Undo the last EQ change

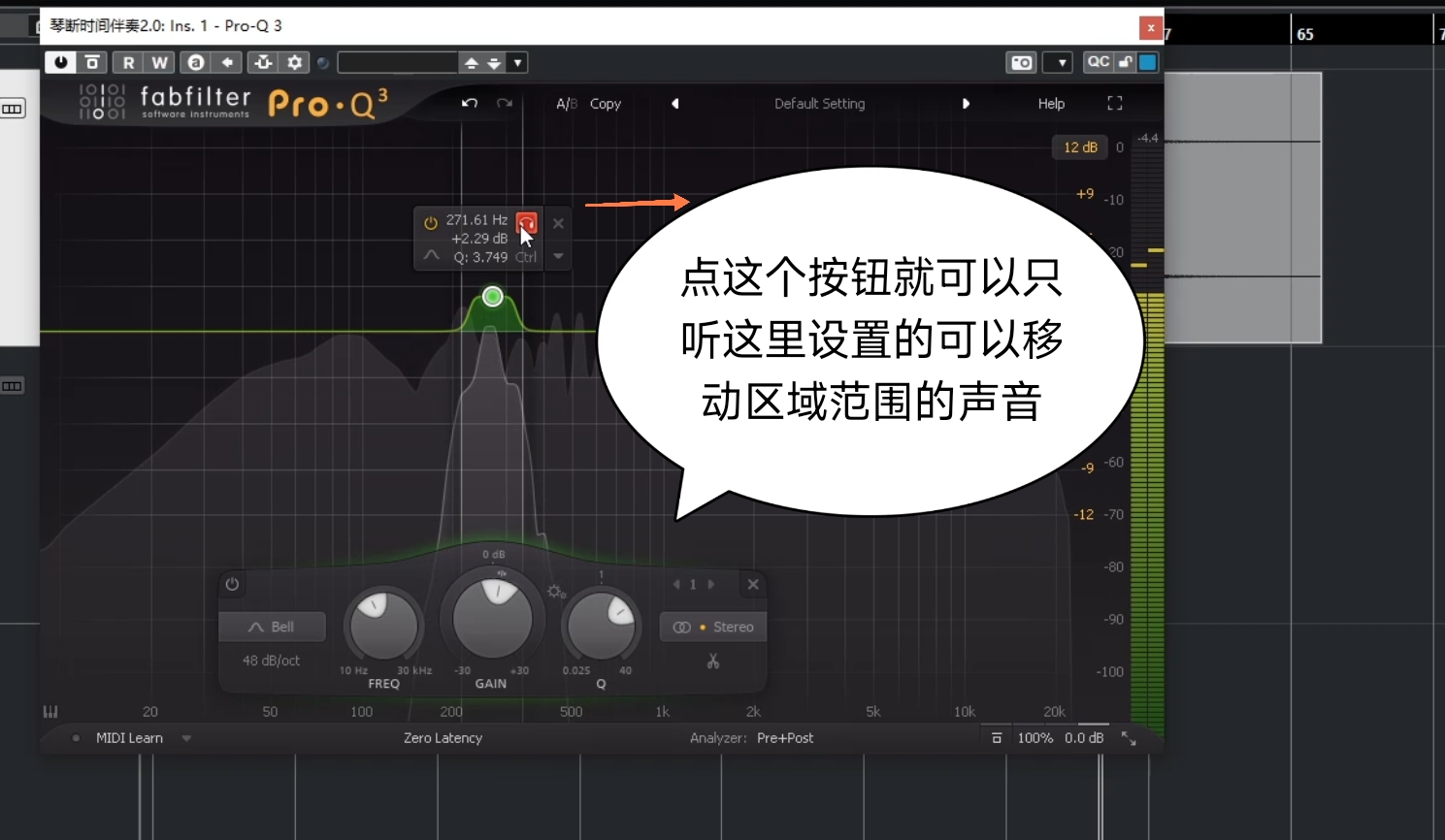click(470, 103)
